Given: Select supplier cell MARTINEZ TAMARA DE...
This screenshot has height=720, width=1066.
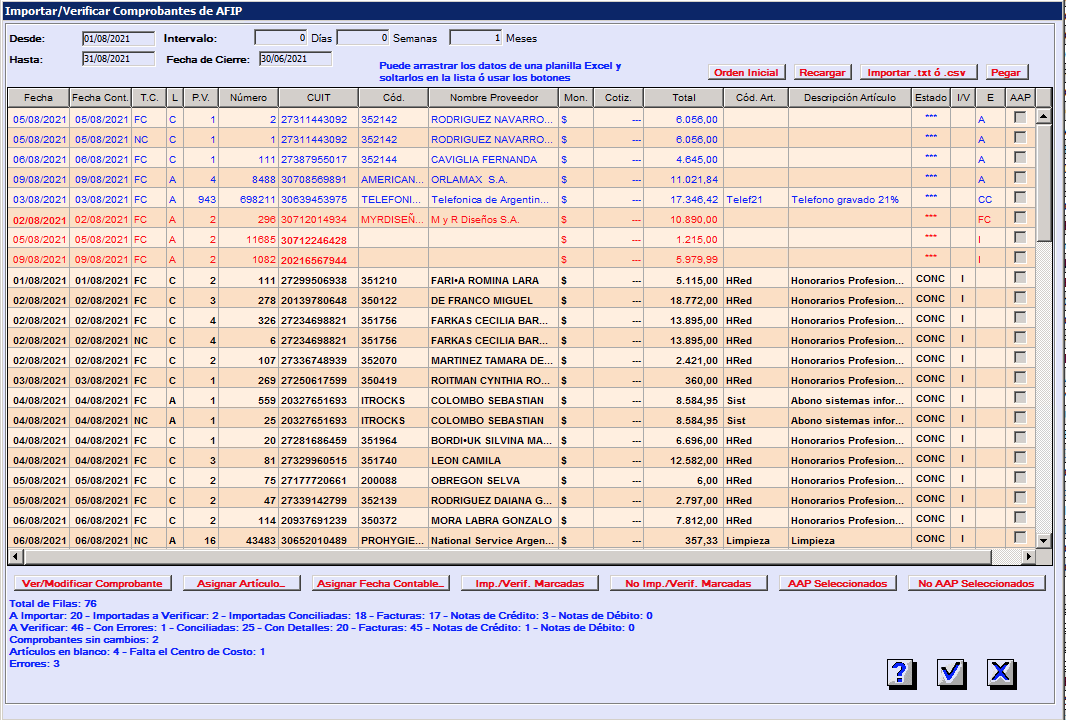Looking at the screenshot, I should tap(494, 360).
